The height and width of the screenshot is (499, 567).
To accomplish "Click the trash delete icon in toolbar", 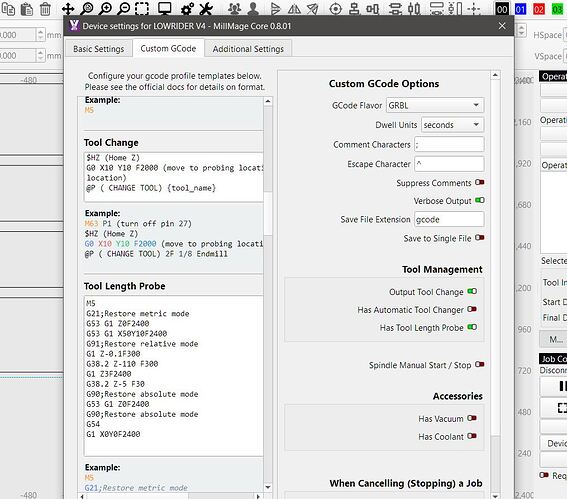I will [x=45, y=9].
